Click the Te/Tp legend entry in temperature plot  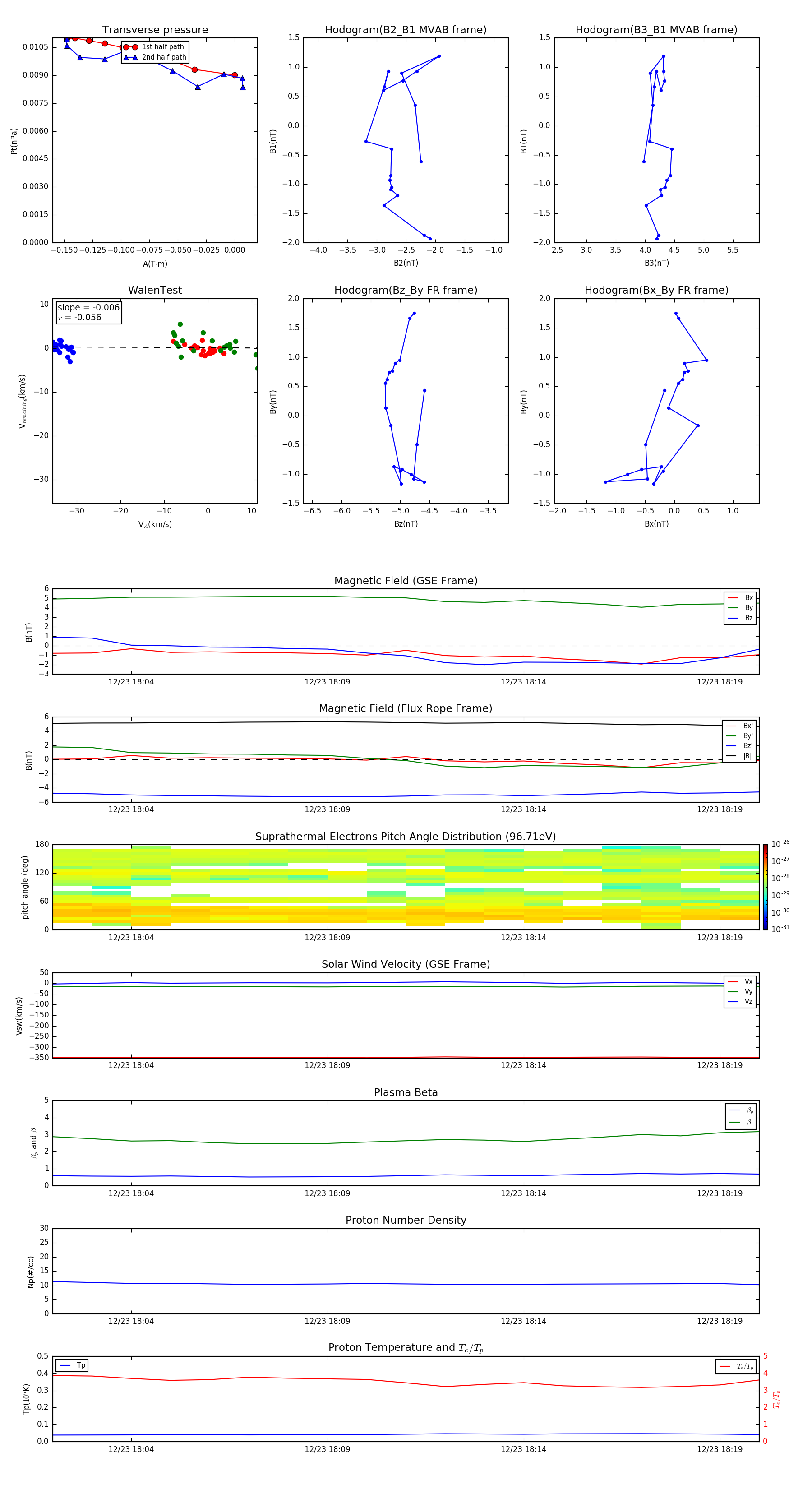(x=736, y=1366)
